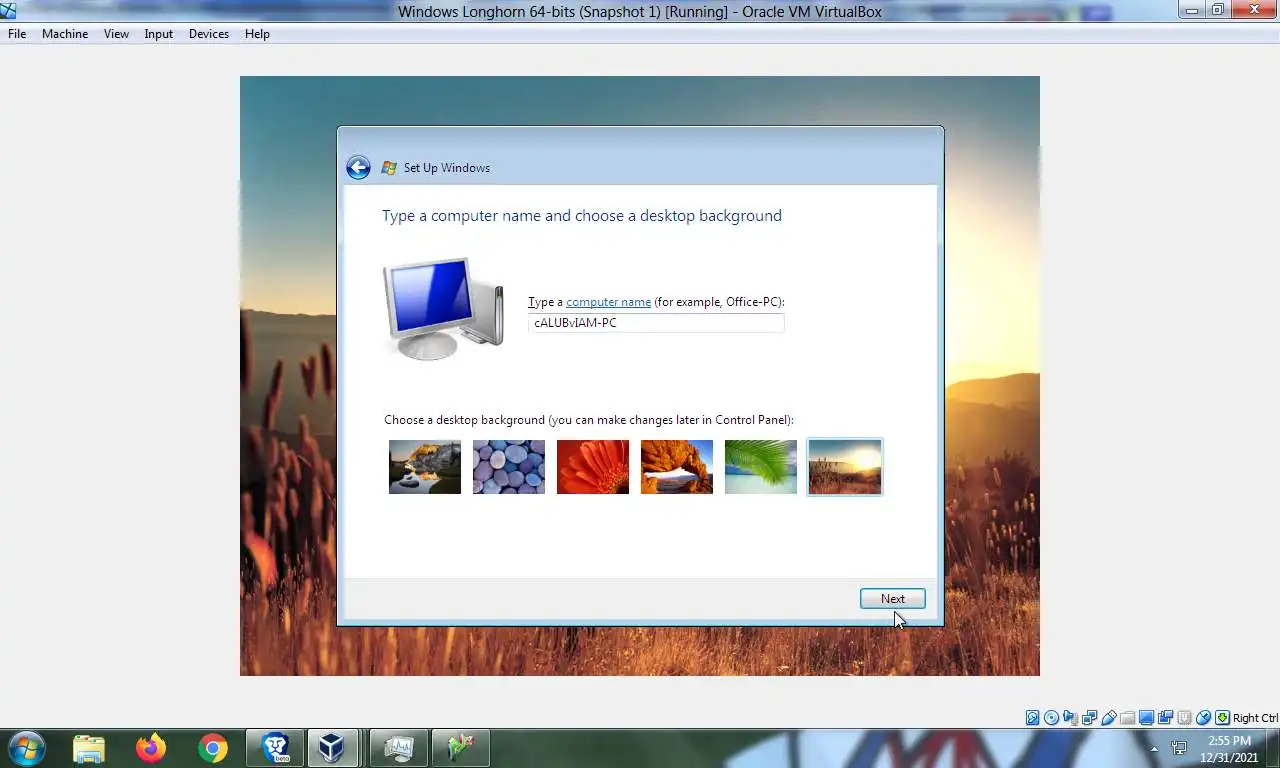This screenshot has height=768, width=1280.
Task: Open the Resource Monitor taskbar button
Action: [x=399, y=748]
